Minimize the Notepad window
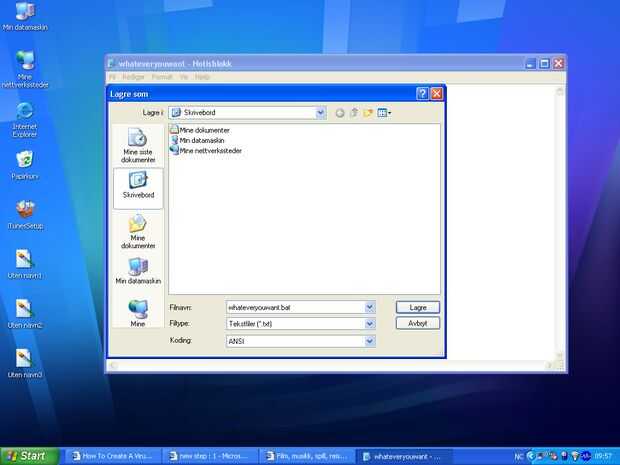The width and height of the screenshot is (620, 465). pos(531,63)
